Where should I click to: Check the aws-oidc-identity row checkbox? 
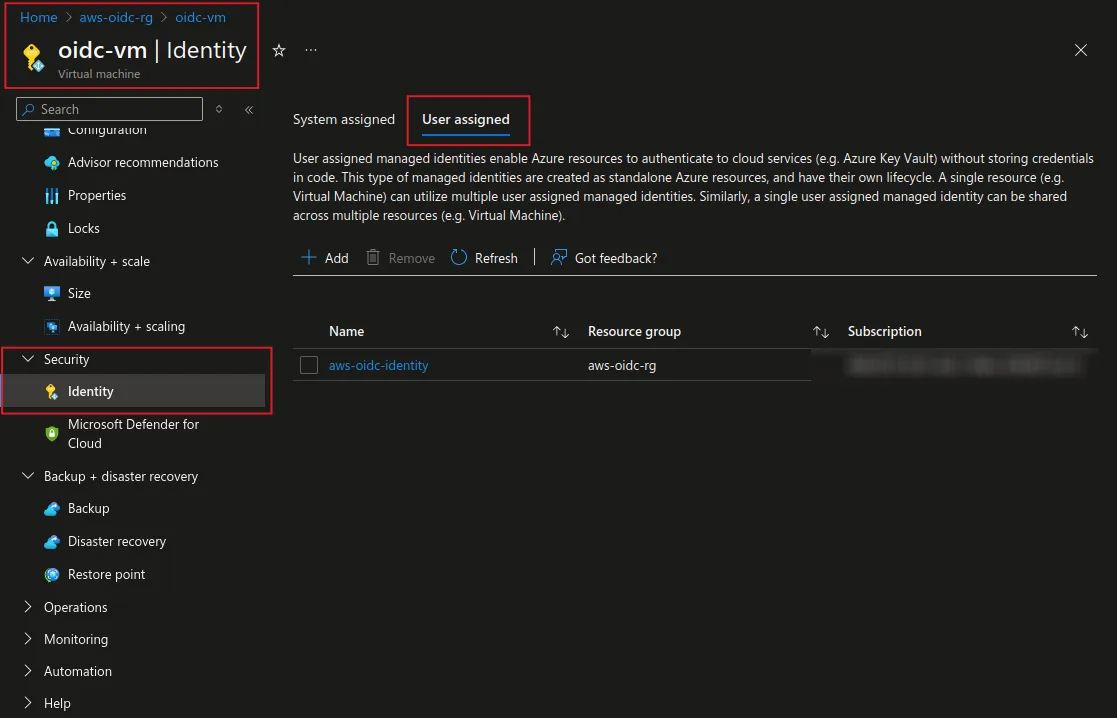click(x=309, y=366)
